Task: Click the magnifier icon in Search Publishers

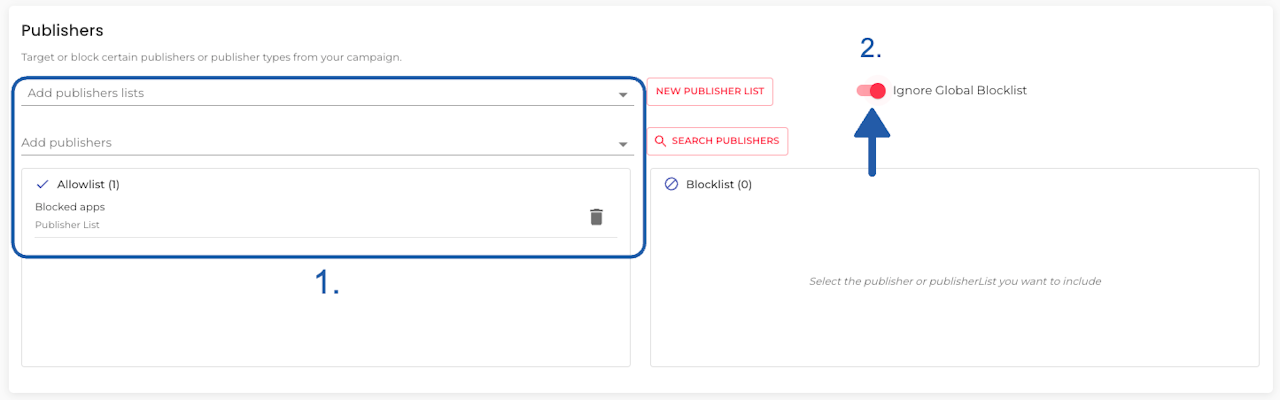Action: 660,141
